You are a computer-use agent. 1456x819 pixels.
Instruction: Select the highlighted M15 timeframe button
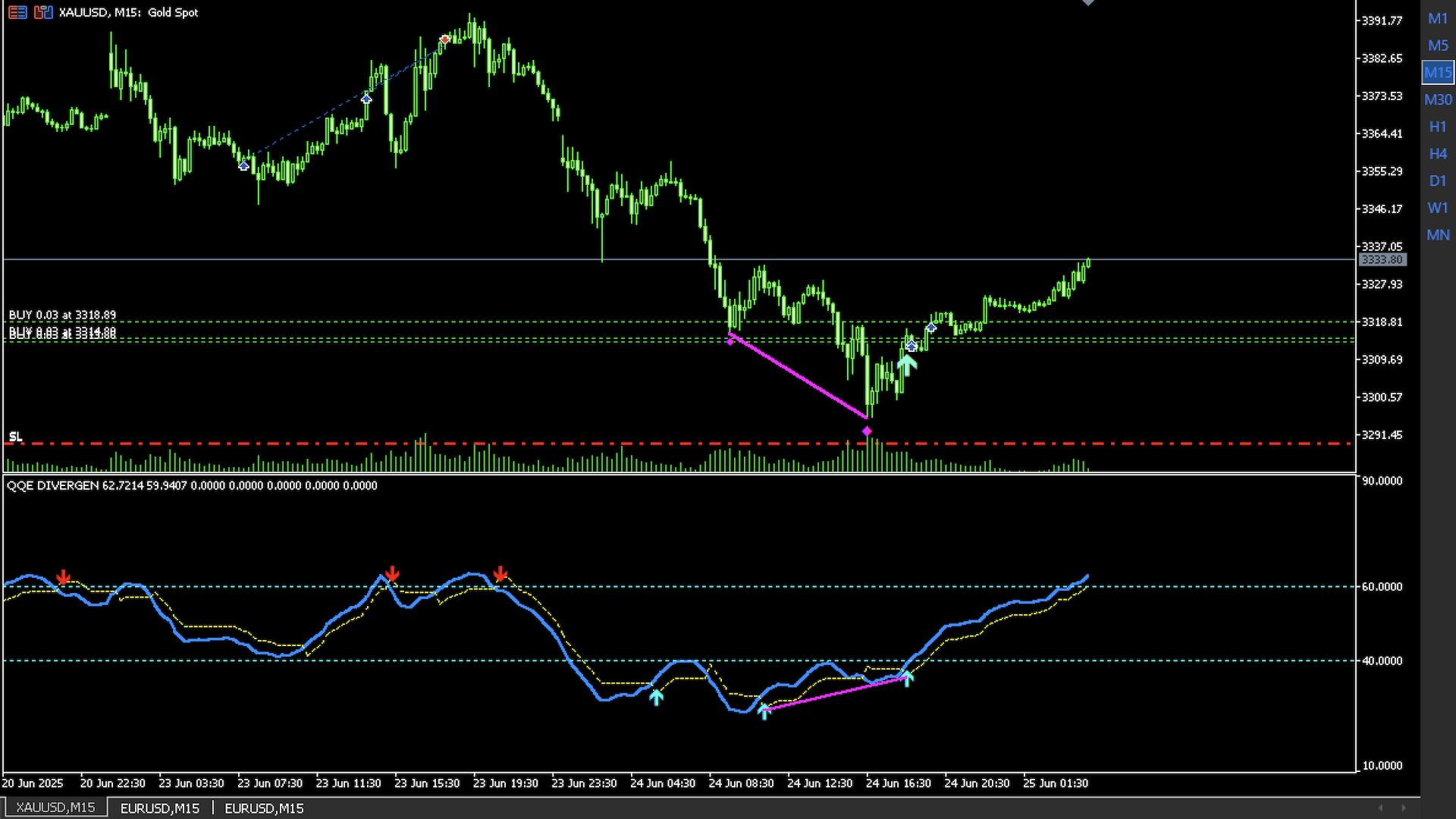pos(1438,73)
